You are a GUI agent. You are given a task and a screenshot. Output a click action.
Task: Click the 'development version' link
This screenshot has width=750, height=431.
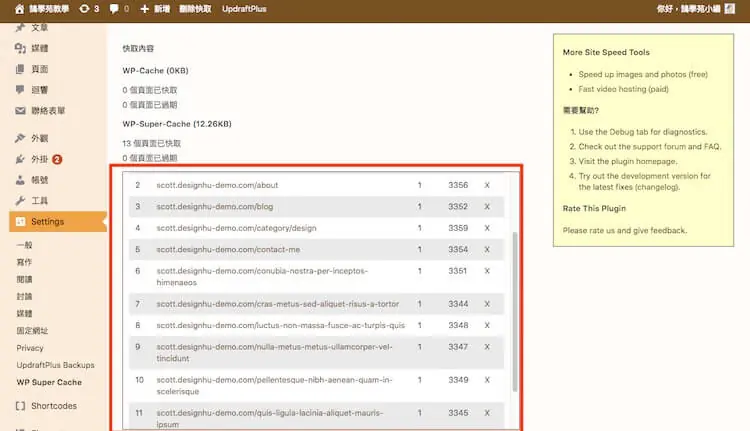click(x=667, y=176)
